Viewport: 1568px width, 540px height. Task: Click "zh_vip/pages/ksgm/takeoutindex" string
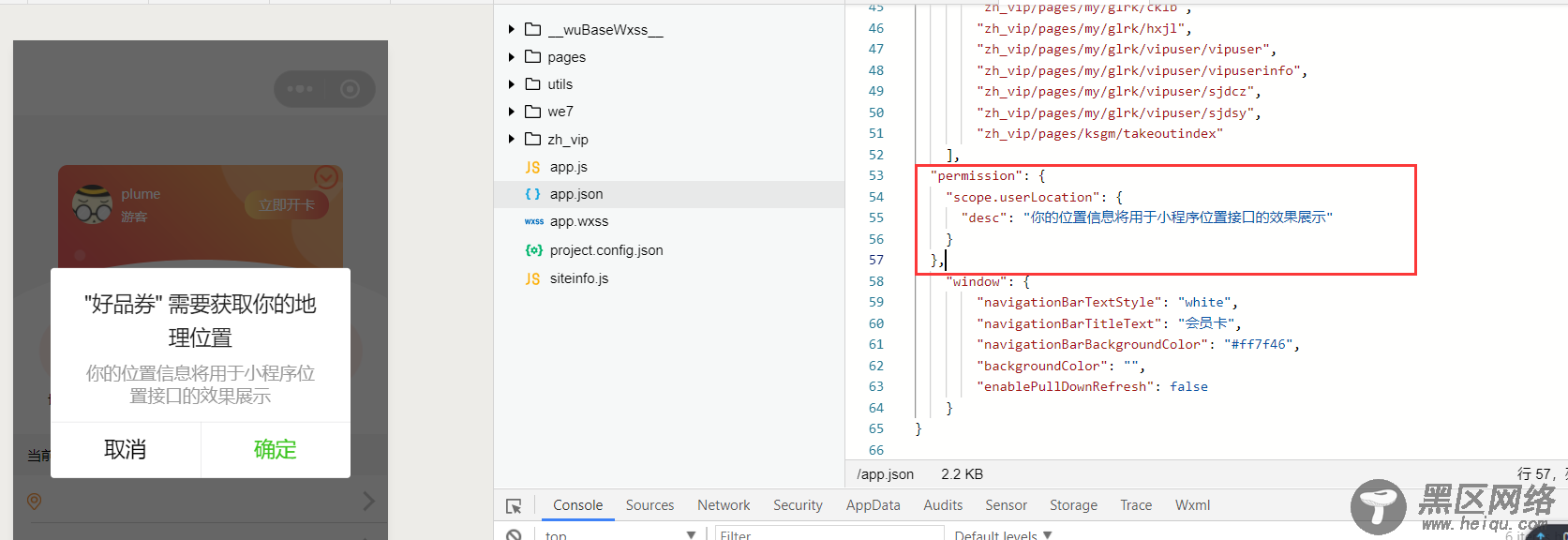[1099, 133]
